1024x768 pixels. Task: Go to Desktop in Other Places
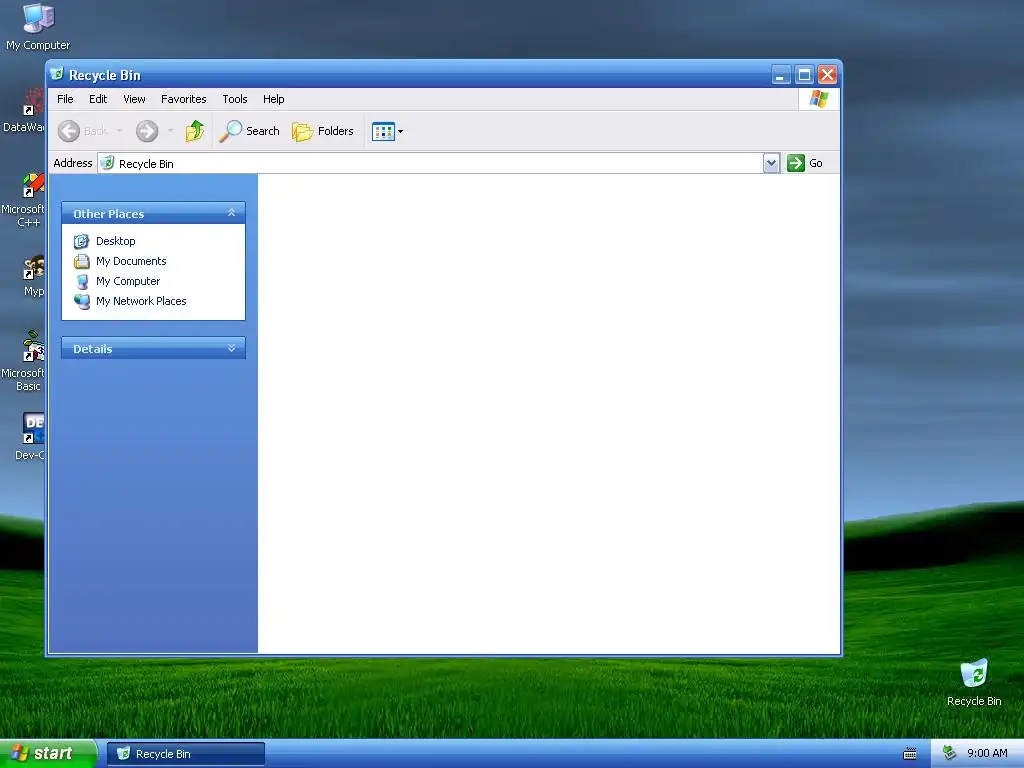(x=116, y=241)
